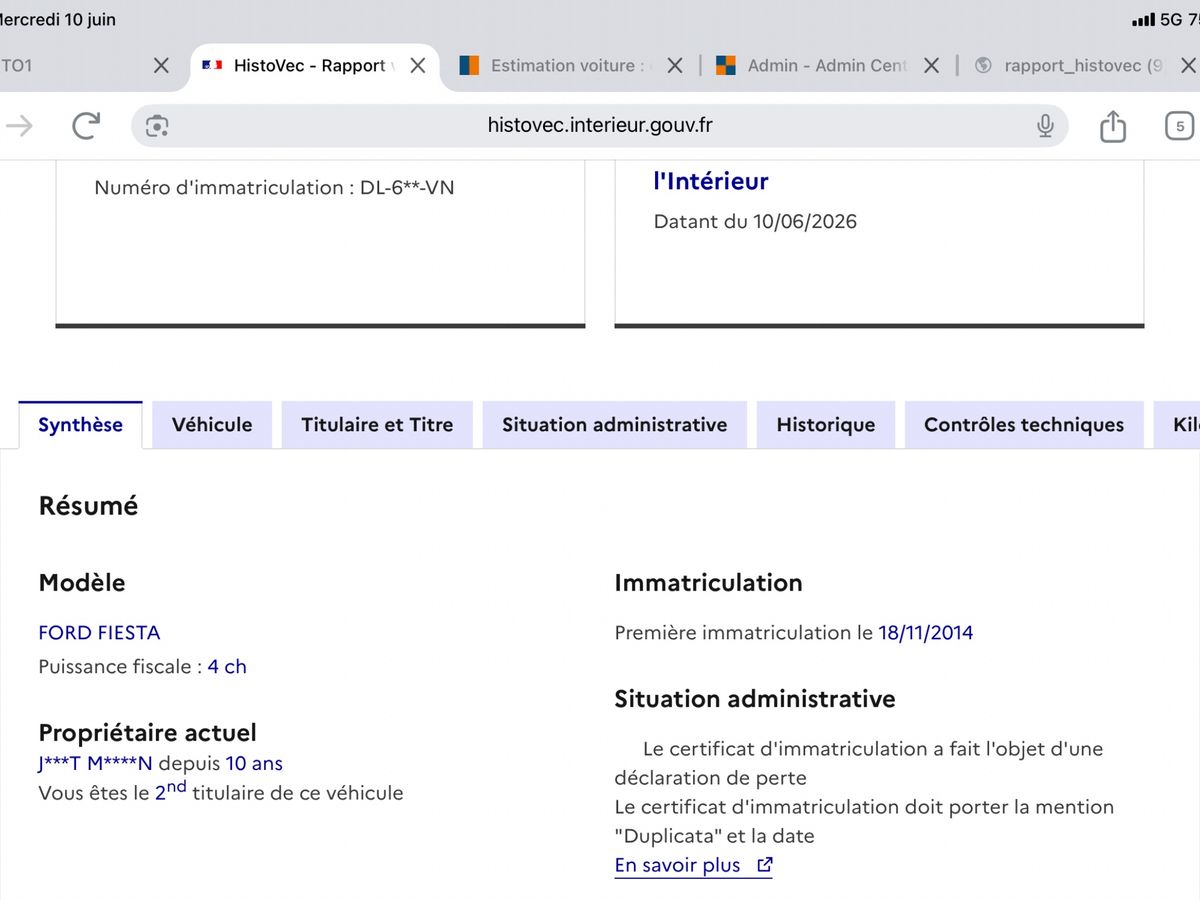Click the Situation administrative section heading
The height and width of the screenshot is (900, 1200).
[x=755, y=699]
